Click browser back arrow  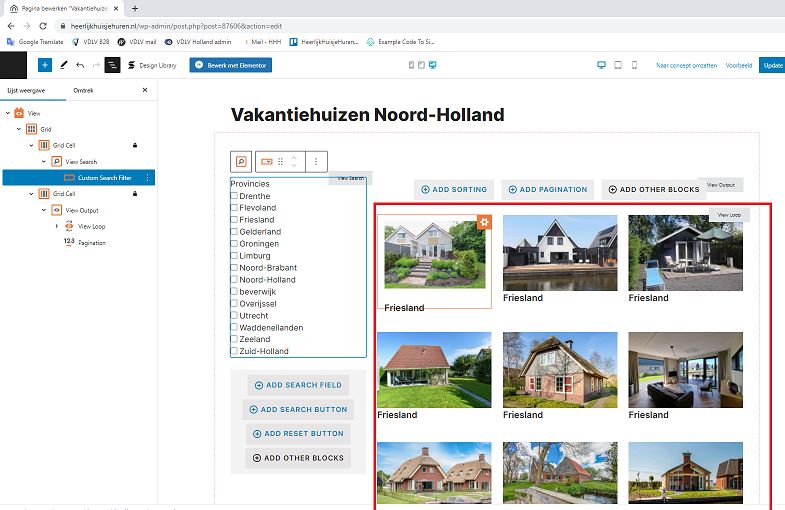point(11,26)
